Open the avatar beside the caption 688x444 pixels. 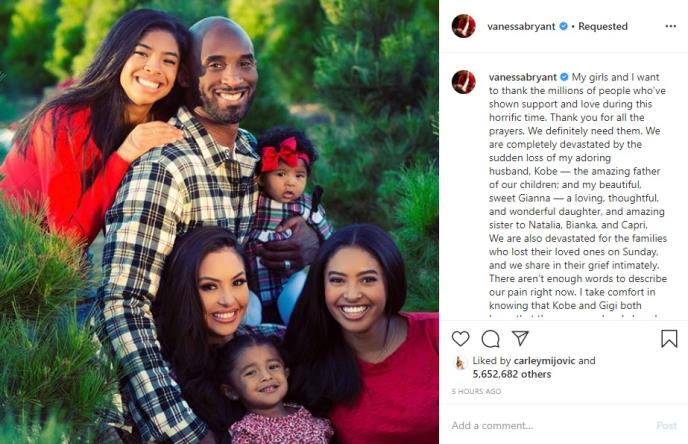[464, 82]
